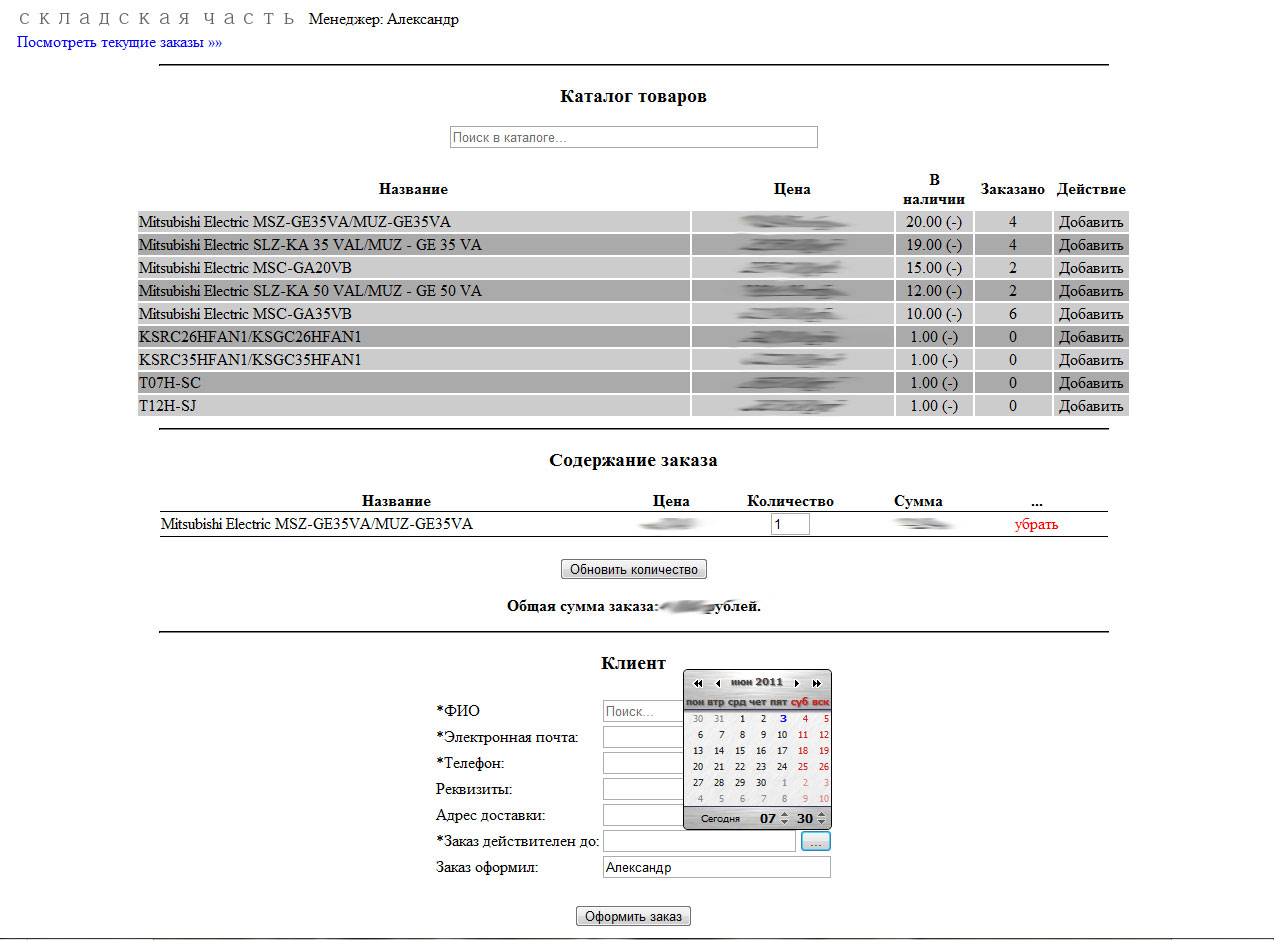Click the order quantity input field
The height and width of the screenshot is (940, 1274).
click(x=790, y=524)
